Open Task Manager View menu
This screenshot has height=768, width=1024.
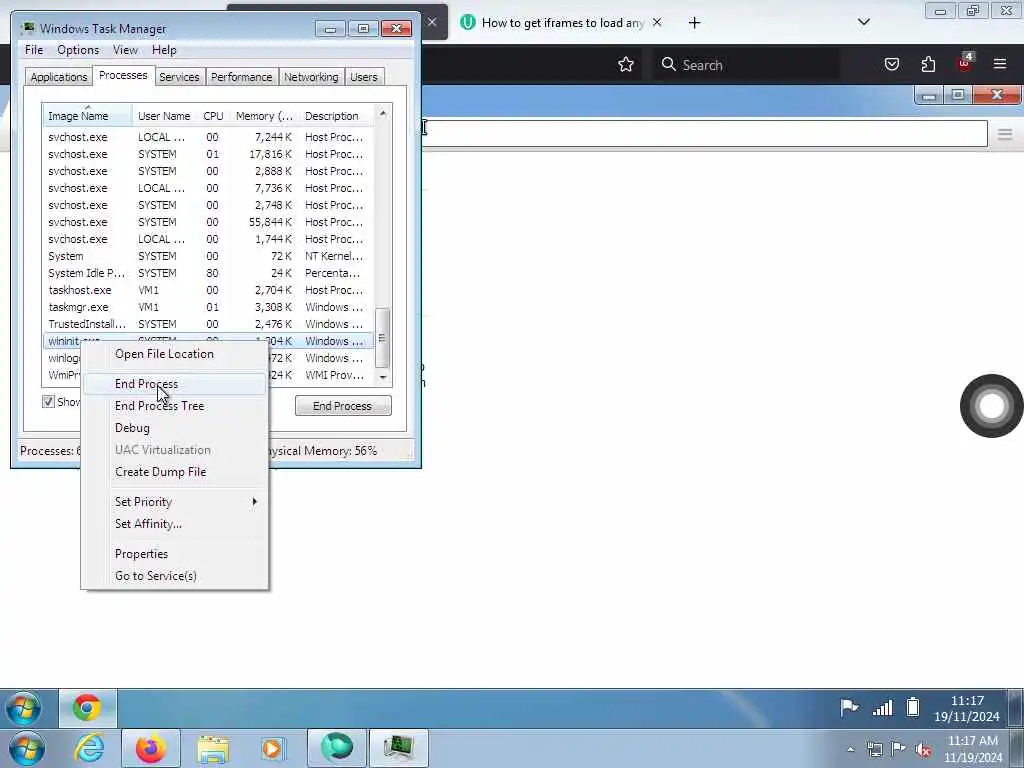[x=125, y=50]
